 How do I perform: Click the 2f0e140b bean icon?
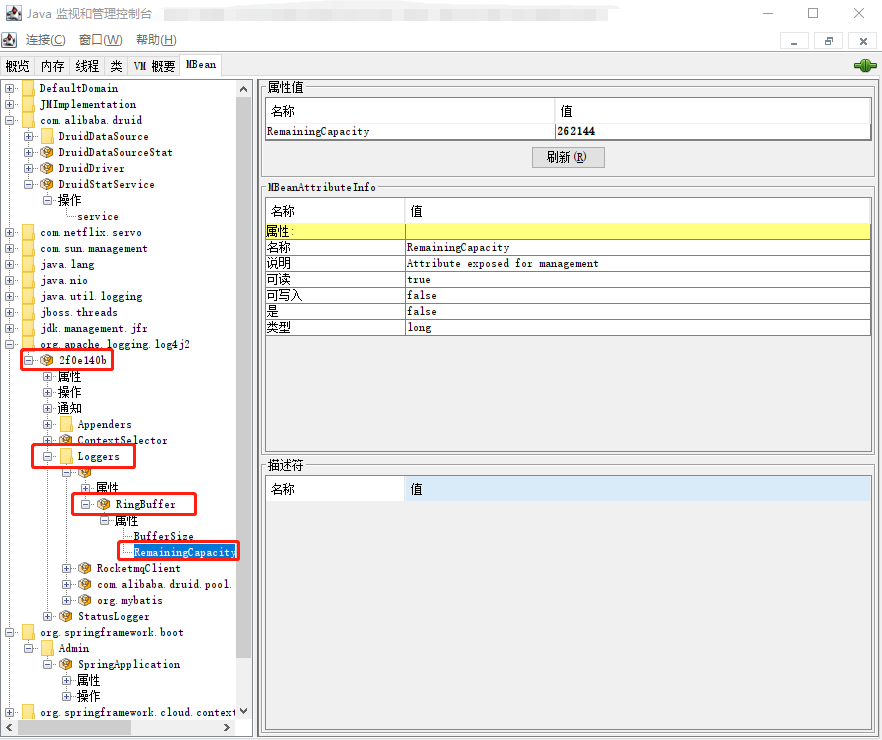47,360
